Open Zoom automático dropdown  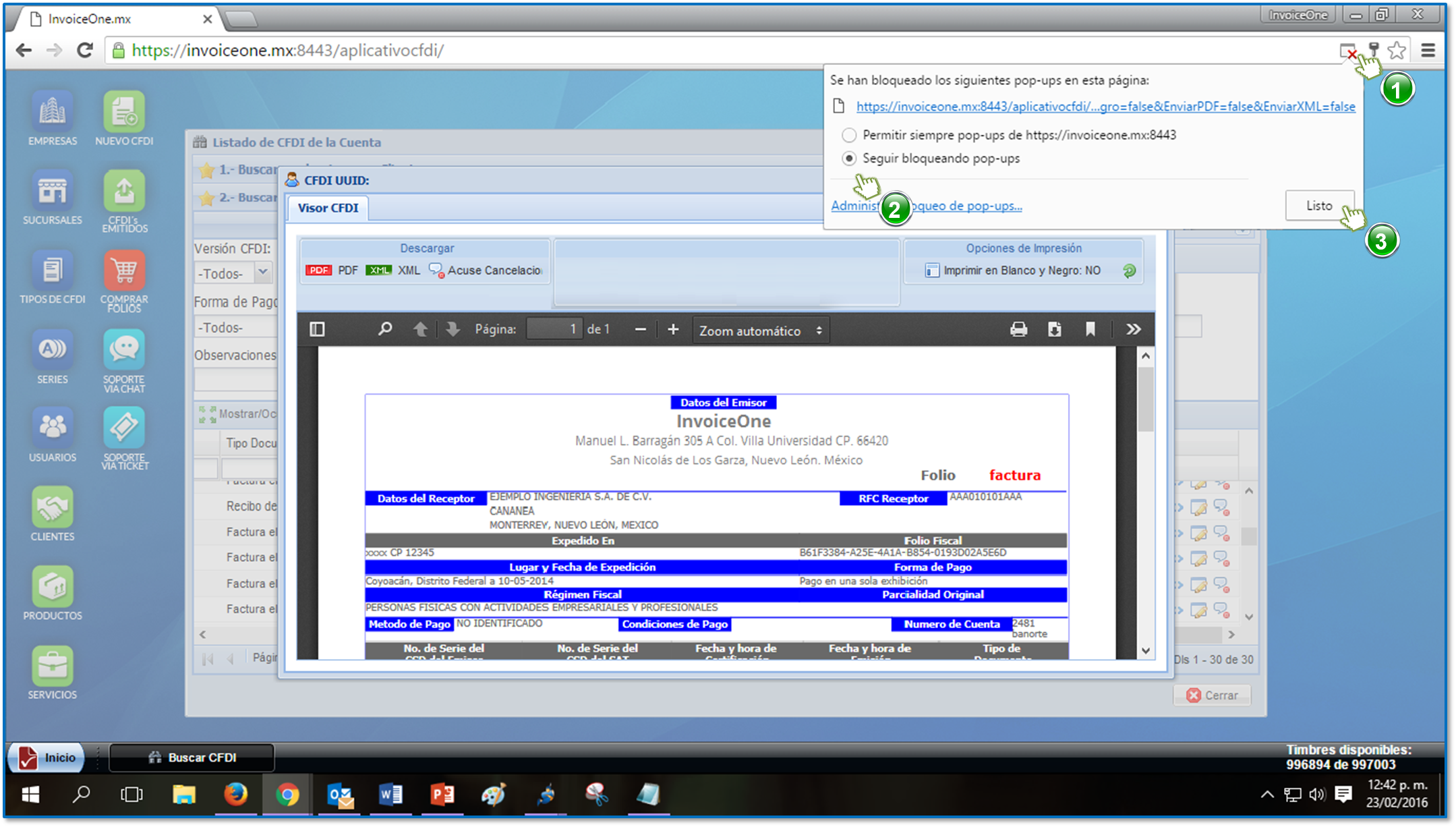pos(761,331)
